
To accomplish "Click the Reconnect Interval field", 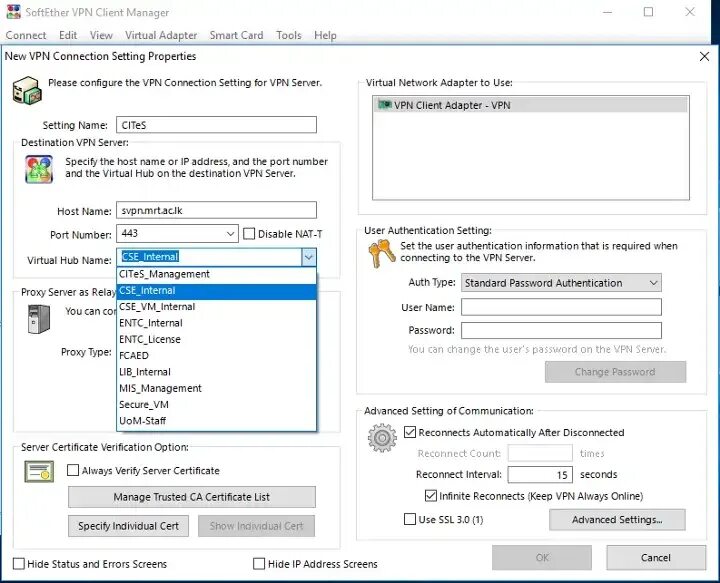I will 540,475.
